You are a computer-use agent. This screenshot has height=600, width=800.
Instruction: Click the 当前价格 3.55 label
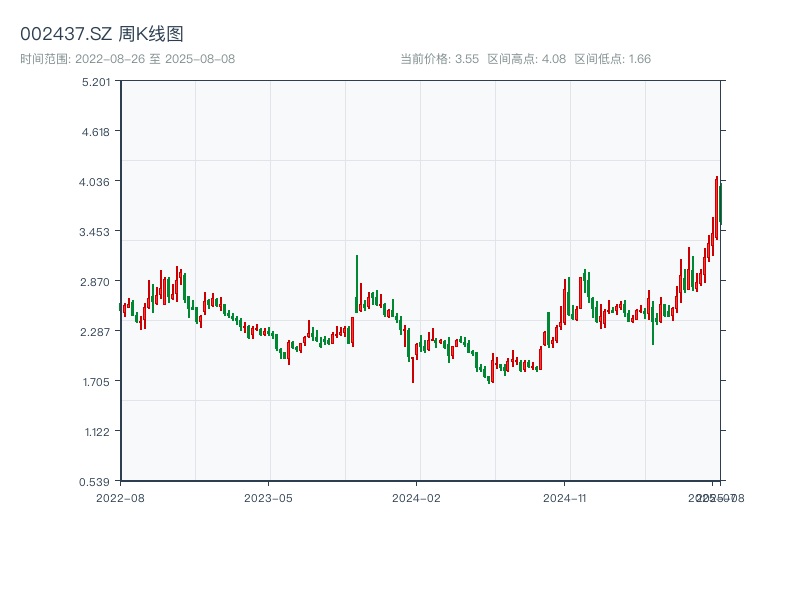(439, 59)
